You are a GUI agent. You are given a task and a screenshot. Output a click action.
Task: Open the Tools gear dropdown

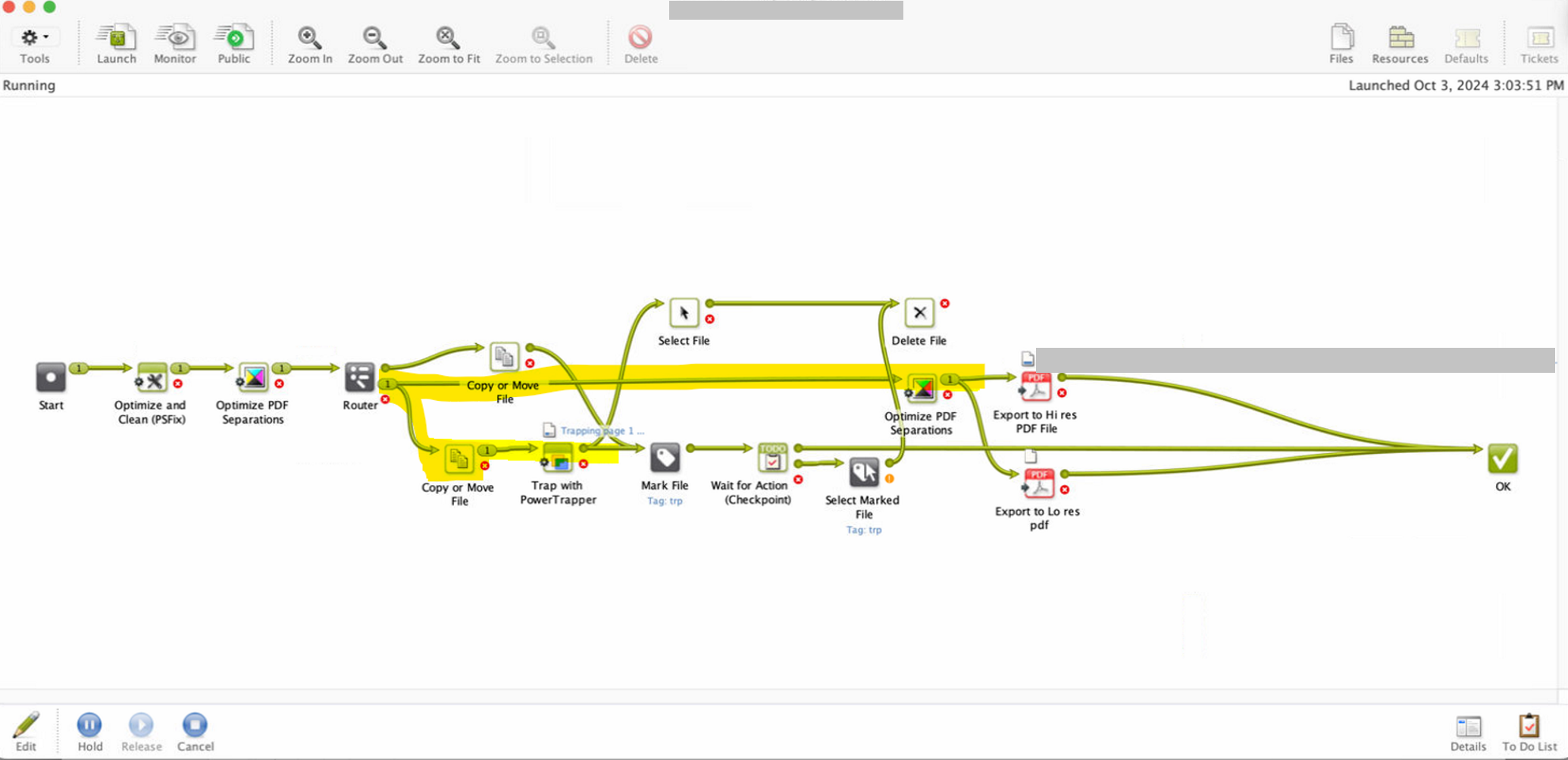34,38
